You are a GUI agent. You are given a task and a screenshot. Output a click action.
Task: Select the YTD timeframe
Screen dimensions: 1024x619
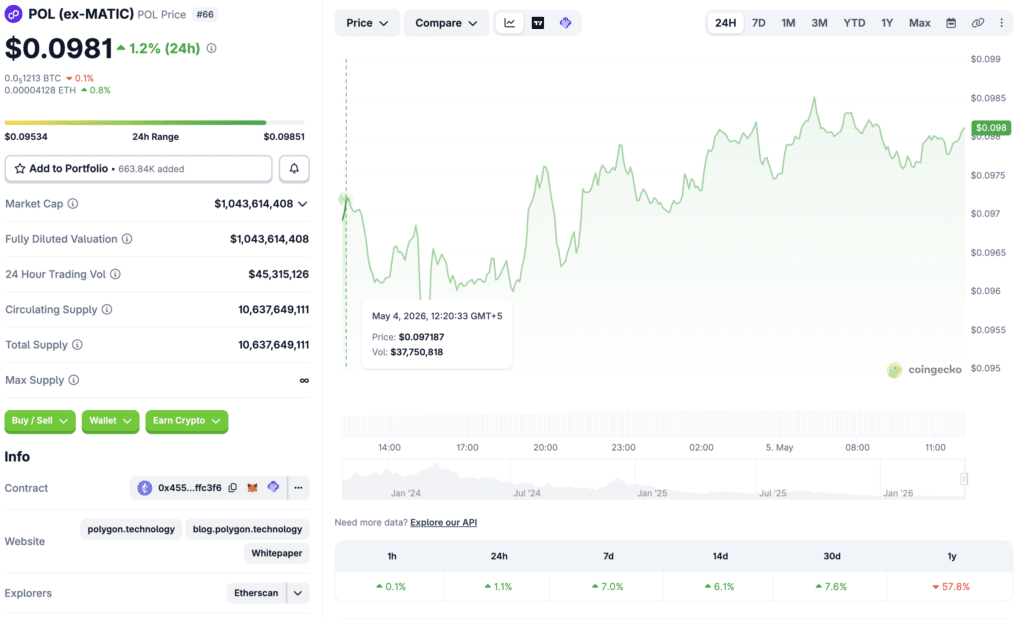click(x=854, y=23)
